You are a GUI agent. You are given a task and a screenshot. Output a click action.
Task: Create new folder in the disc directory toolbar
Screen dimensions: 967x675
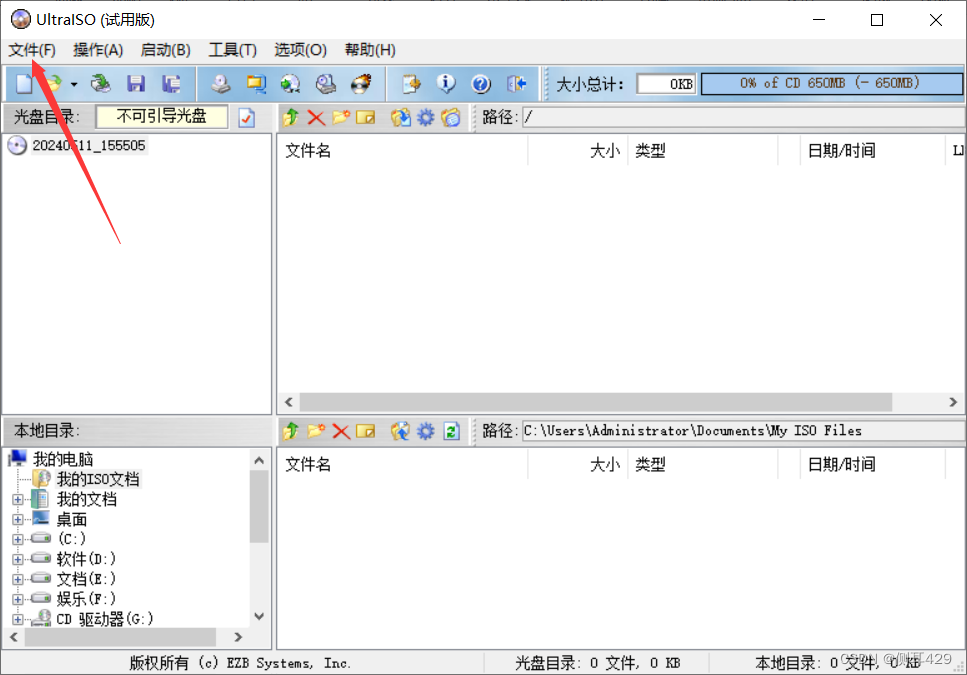pyautogui.click(x=341, y=117)
